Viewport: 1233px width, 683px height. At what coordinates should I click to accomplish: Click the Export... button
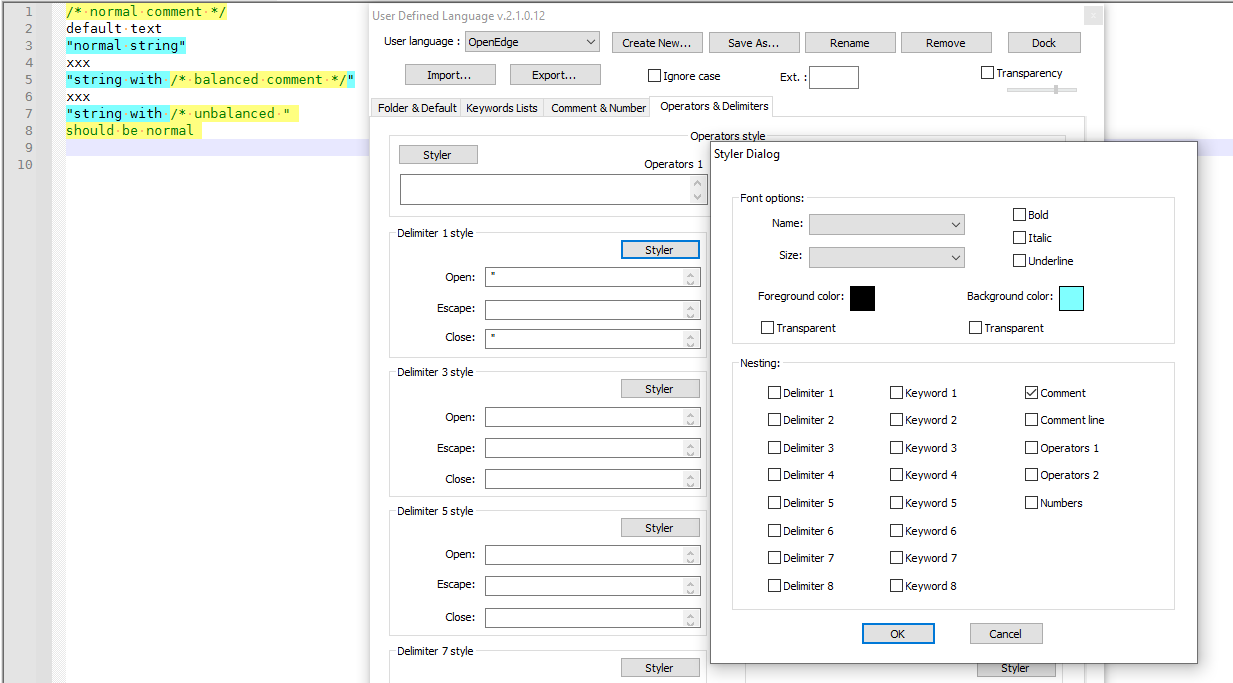click(555, 75)
